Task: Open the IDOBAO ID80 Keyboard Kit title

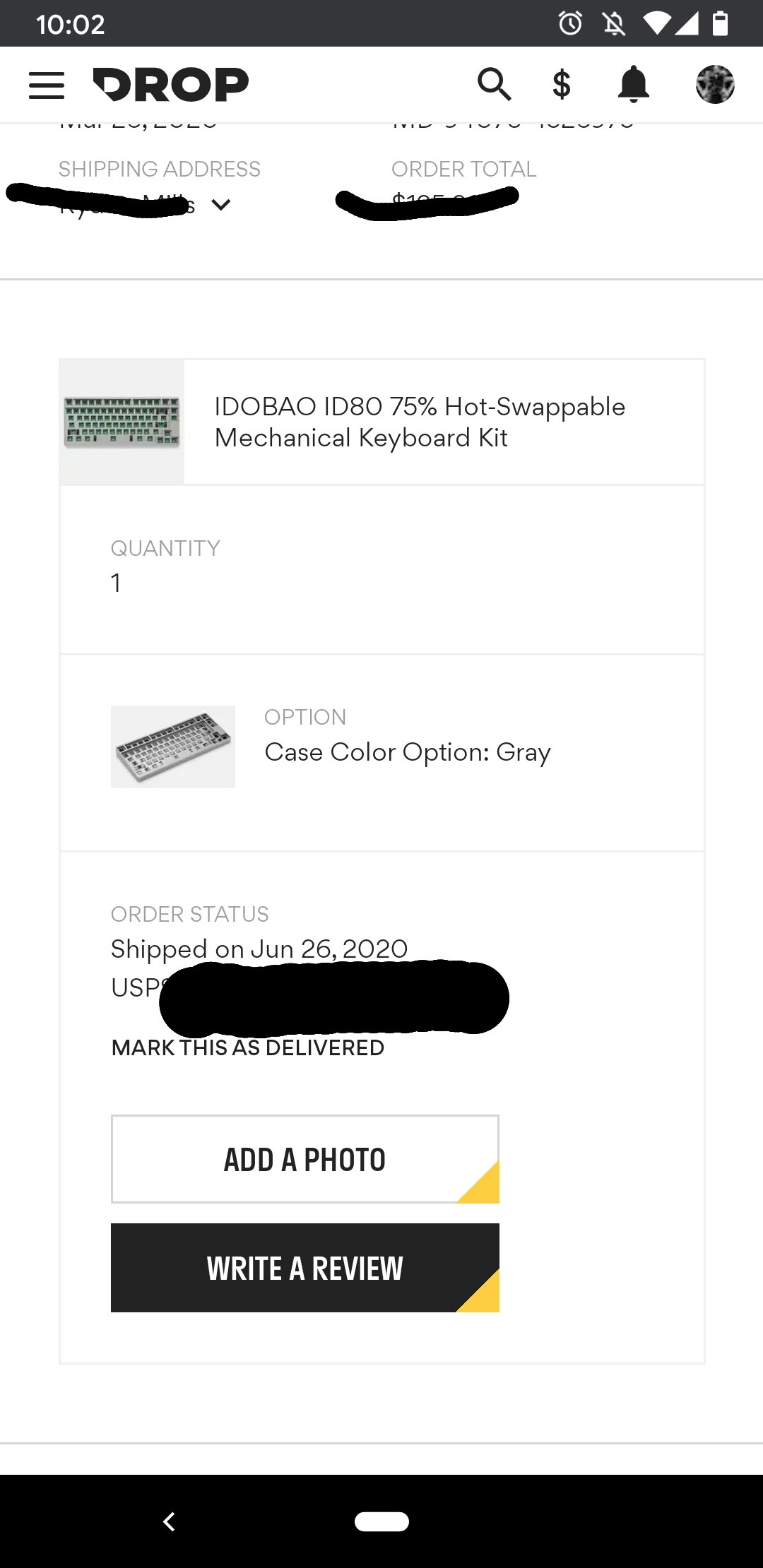Action: (420, 422)
